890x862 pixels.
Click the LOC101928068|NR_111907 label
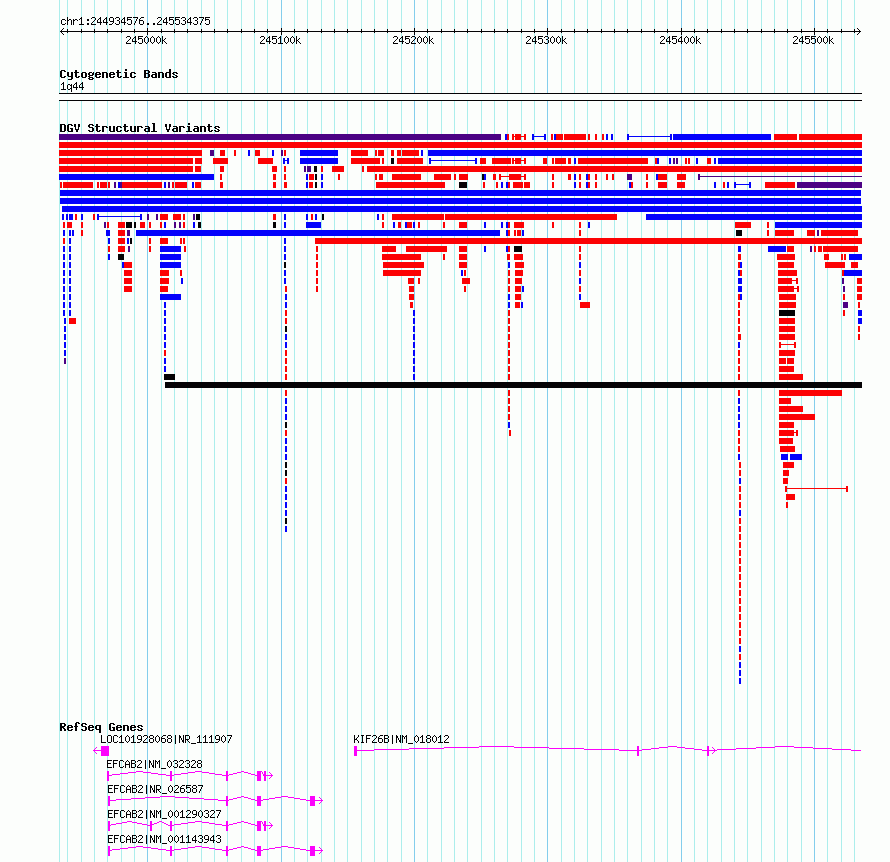click(x=166, y=739)
